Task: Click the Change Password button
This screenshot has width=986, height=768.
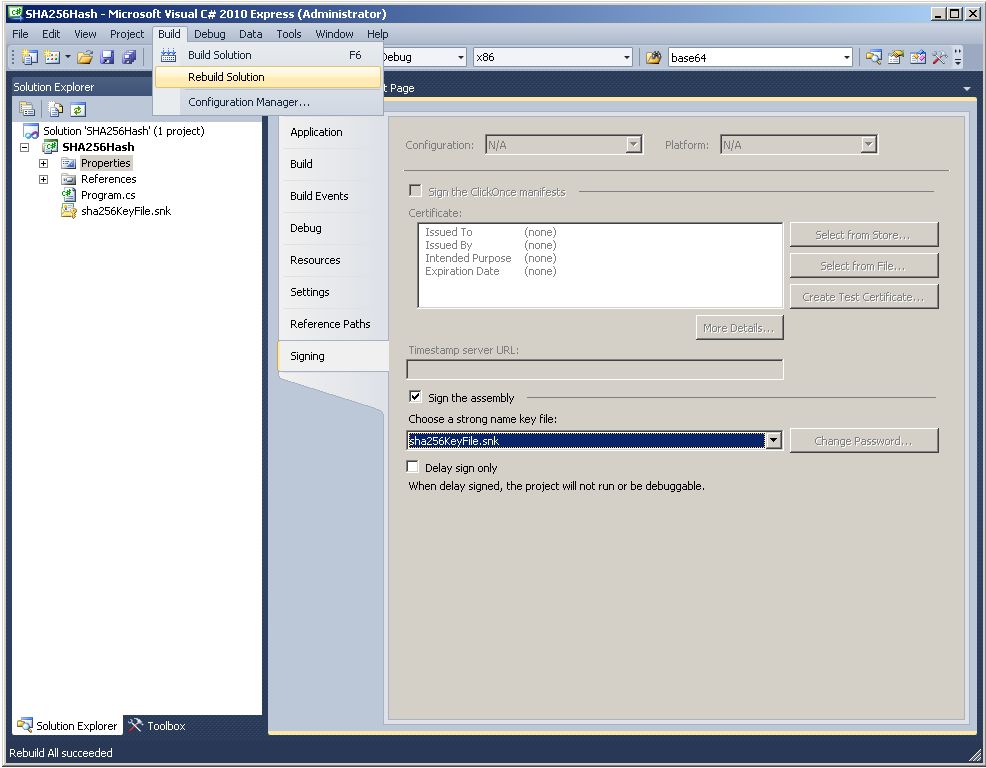Action: coord(863,441)
